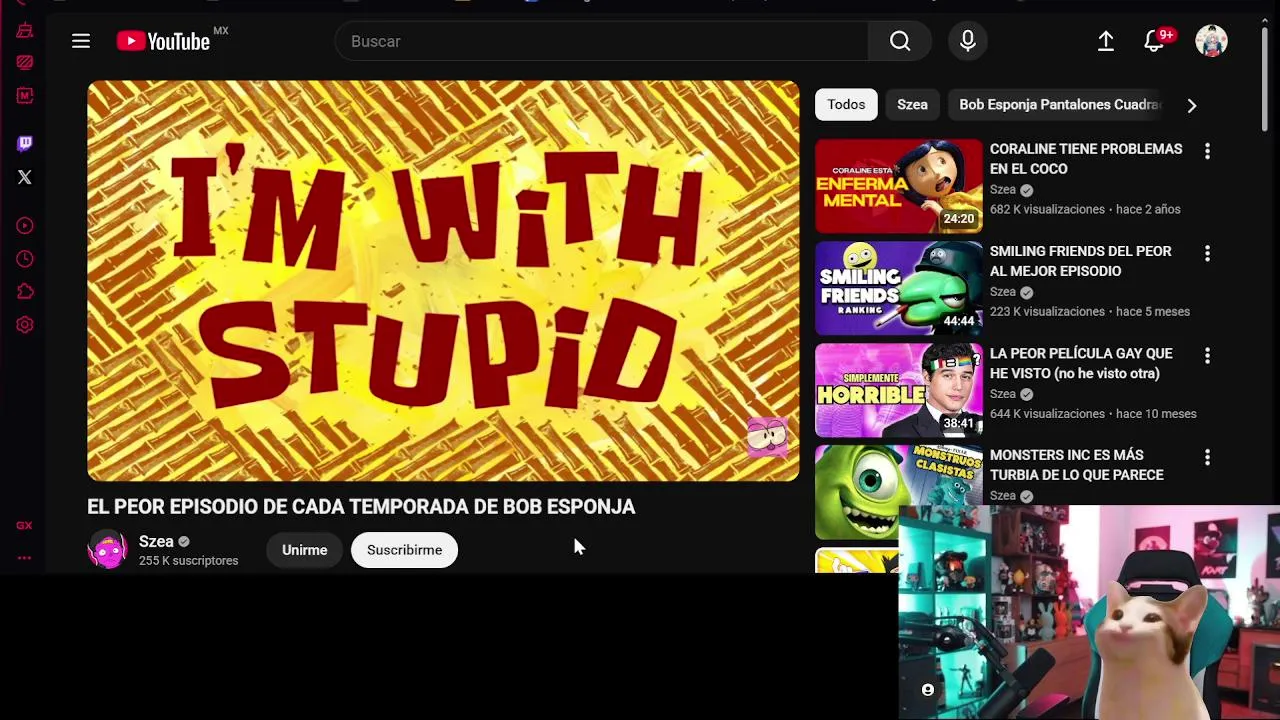Go to the YouTube home logo
Image resolution: width=1280 pixels, height=720 pixels.
(x=163, y=41)
